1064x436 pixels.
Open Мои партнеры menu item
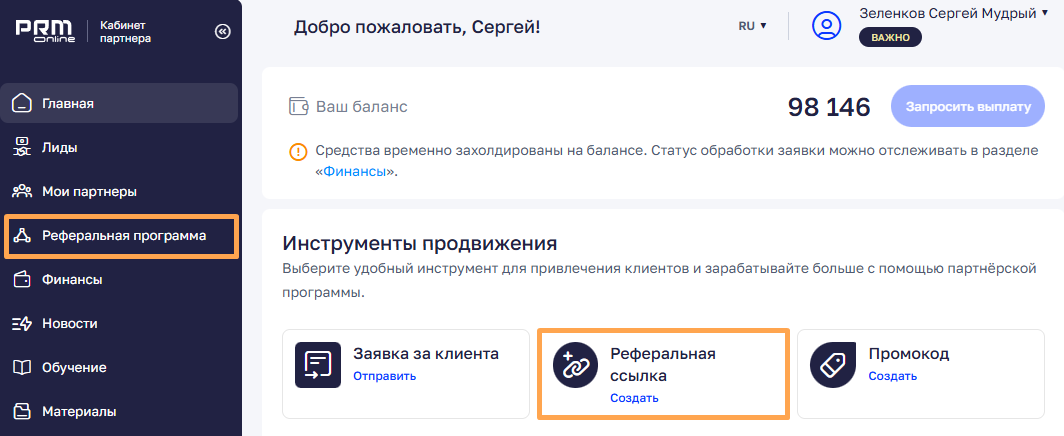pos(119,191)
